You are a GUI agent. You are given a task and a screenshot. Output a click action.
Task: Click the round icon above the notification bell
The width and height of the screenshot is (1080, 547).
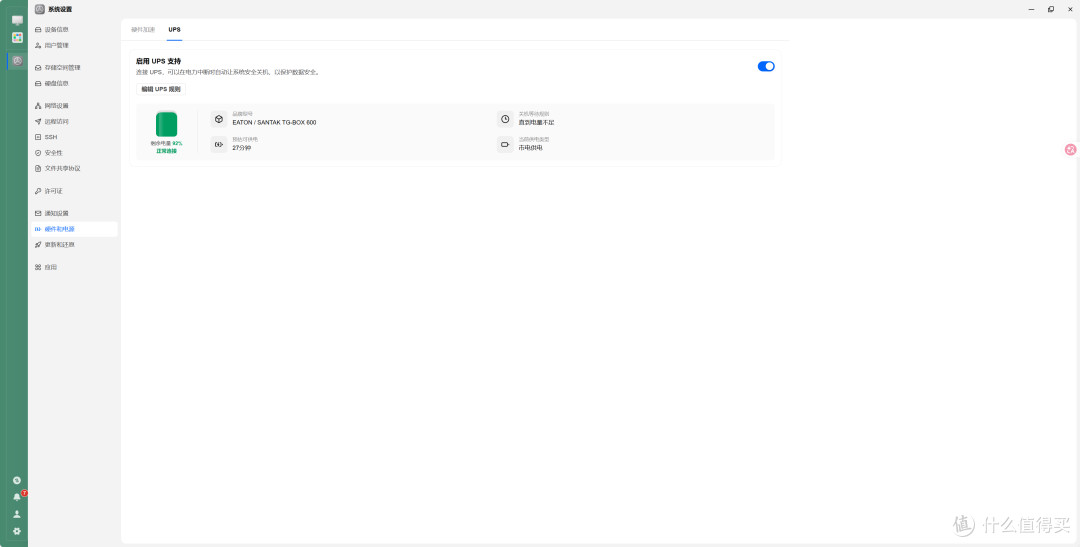(17, 480)
